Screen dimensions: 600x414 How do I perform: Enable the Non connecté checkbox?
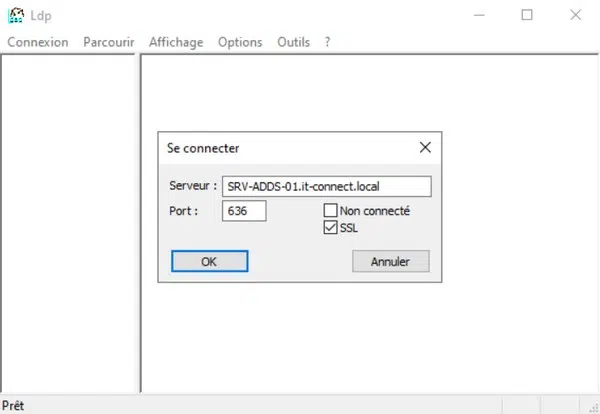(x=330, y=210)
